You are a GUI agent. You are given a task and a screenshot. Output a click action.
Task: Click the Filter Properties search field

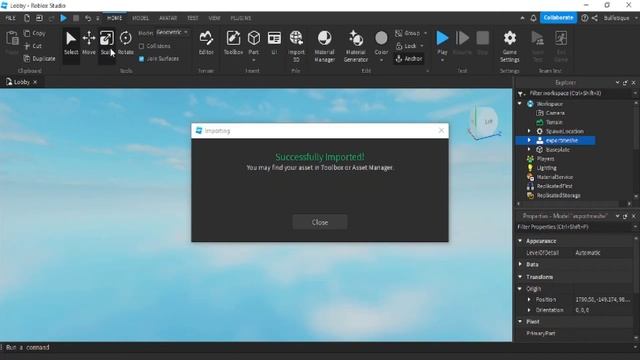click(x=574, y=227)
